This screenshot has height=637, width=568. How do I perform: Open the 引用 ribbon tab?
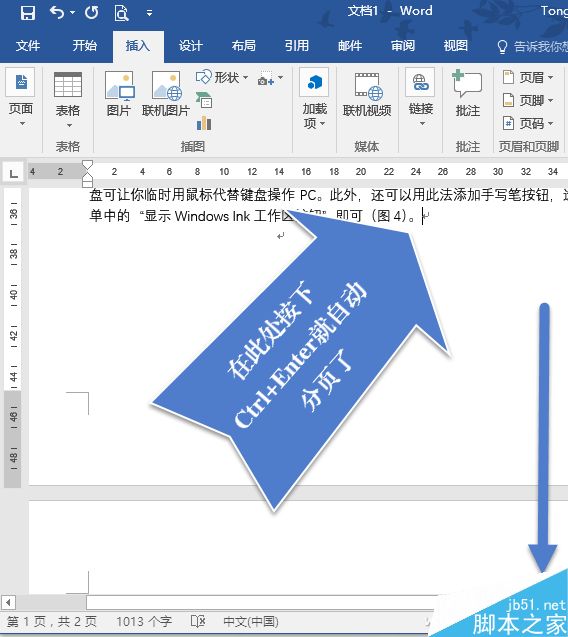pyautogui.click(x=297, y=46)
